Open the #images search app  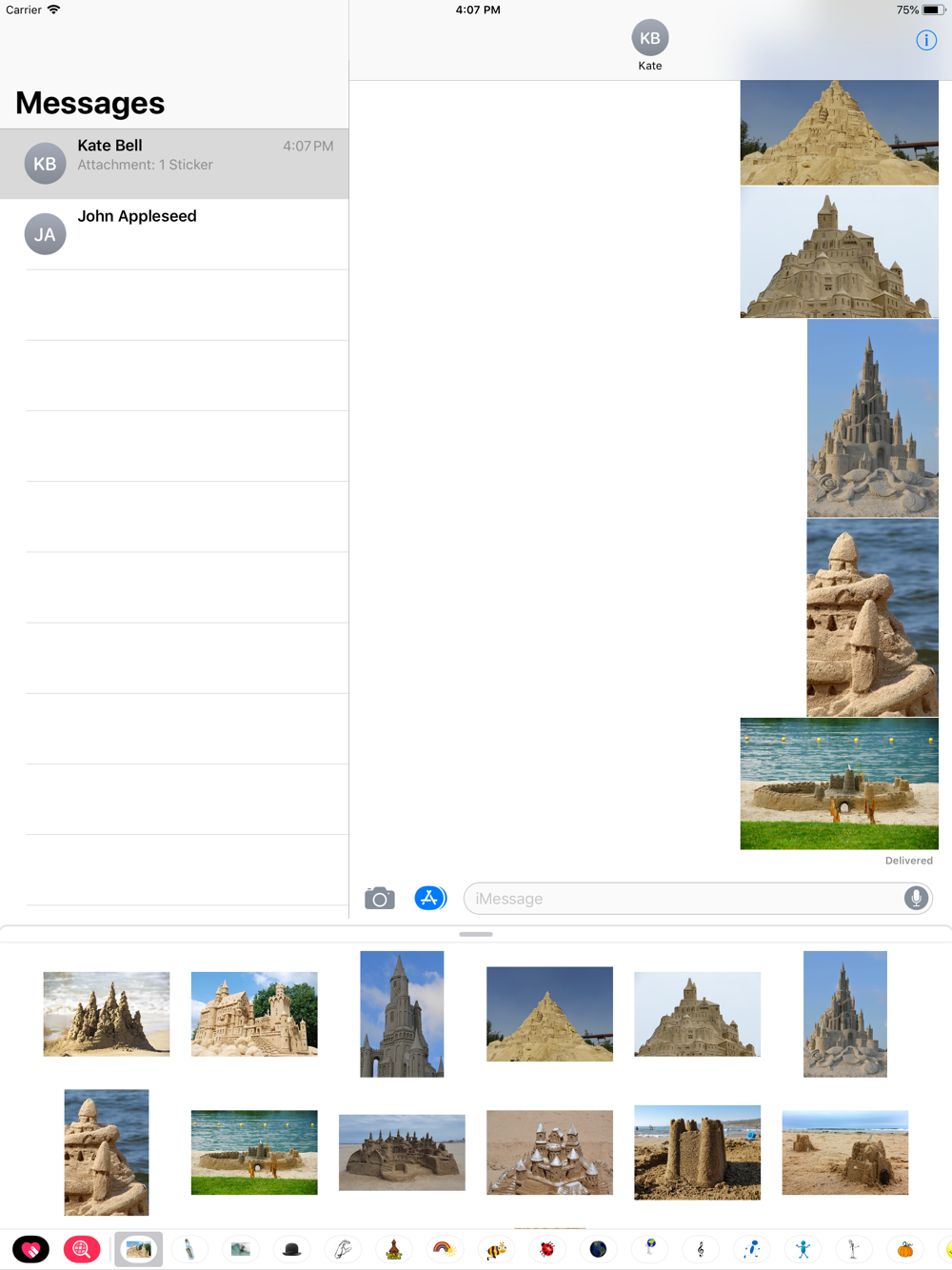click(x=82, y=1249)
